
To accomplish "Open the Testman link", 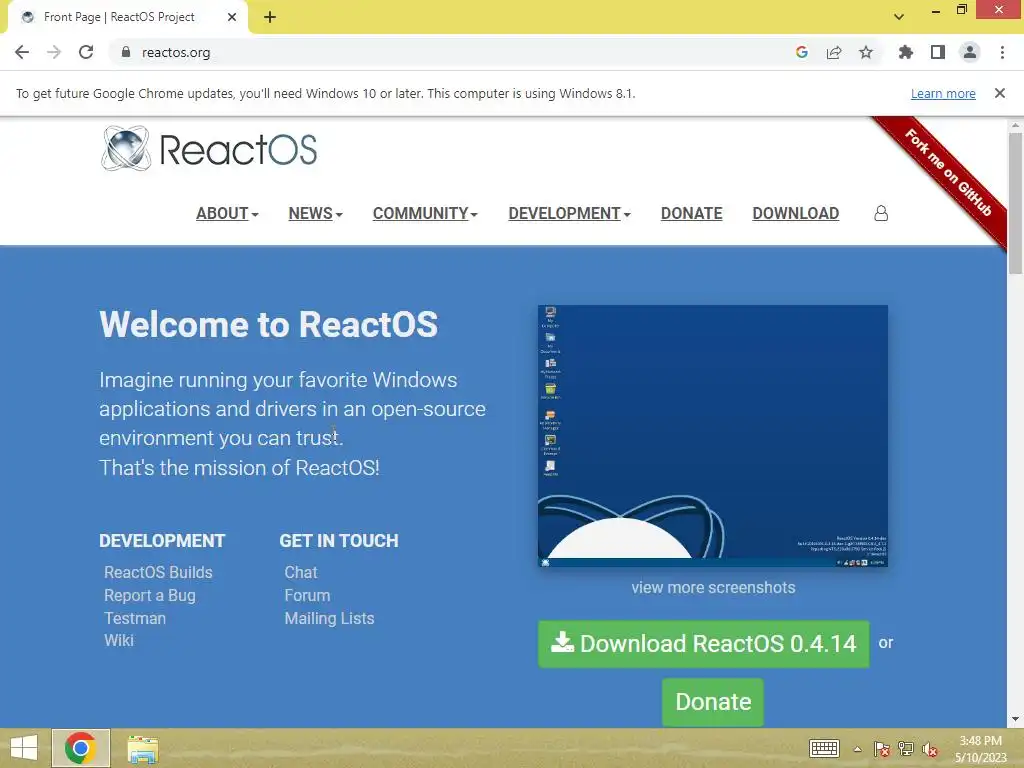I will (135, 618).
